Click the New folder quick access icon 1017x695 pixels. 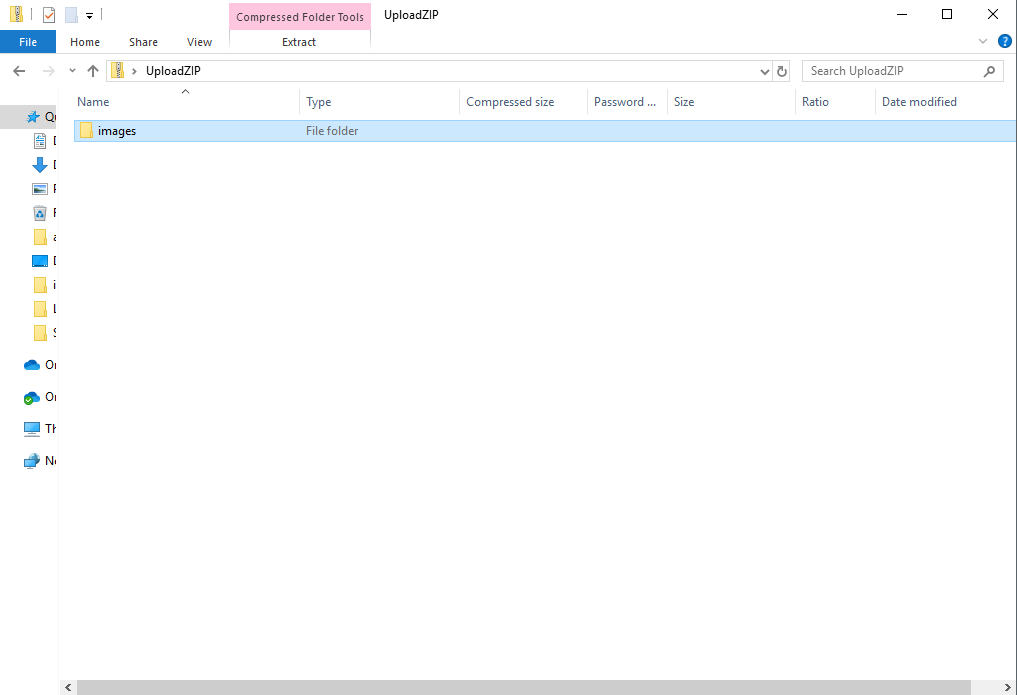tap(71, 14)
